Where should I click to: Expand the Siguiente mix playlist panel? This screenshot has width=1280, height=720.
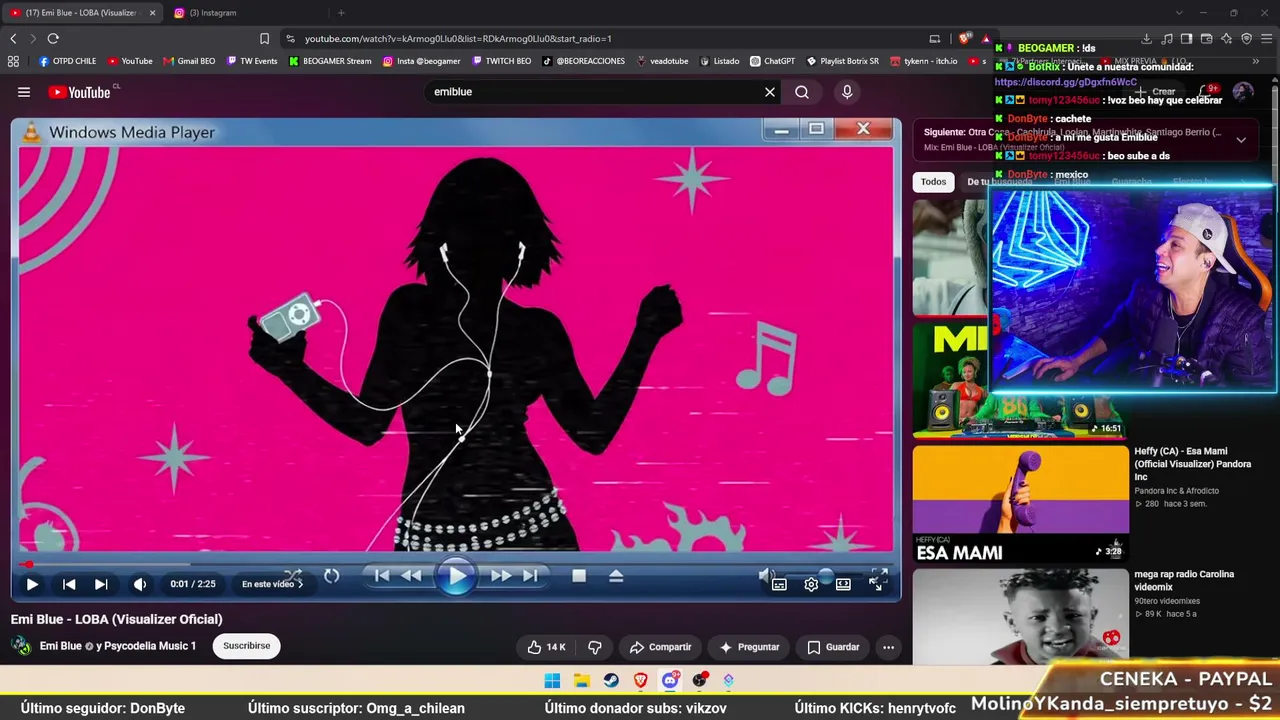(x=1241, y=140)
